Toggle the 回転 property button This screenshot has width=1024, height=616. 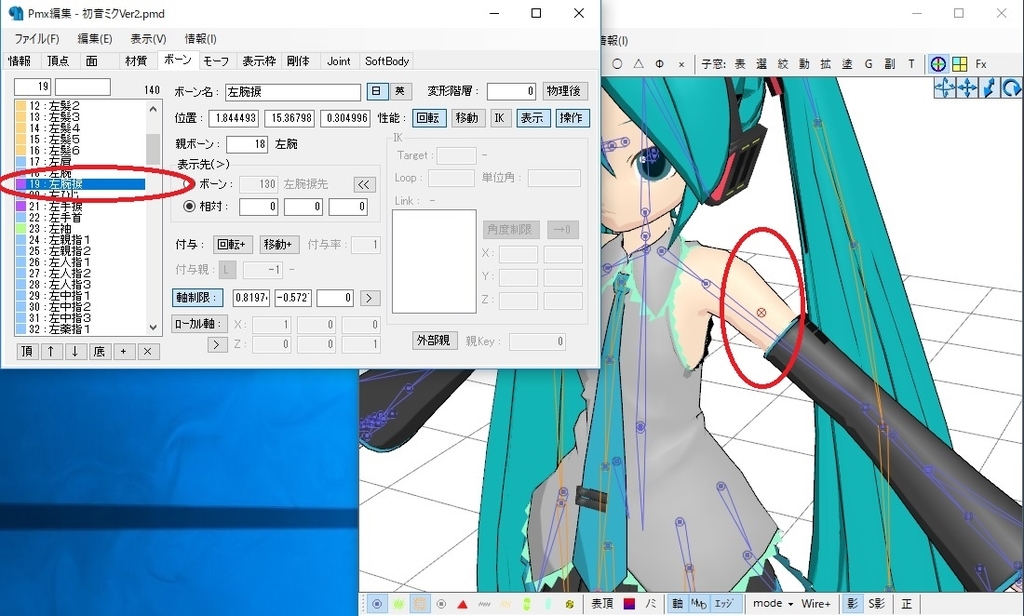(428, 118)
